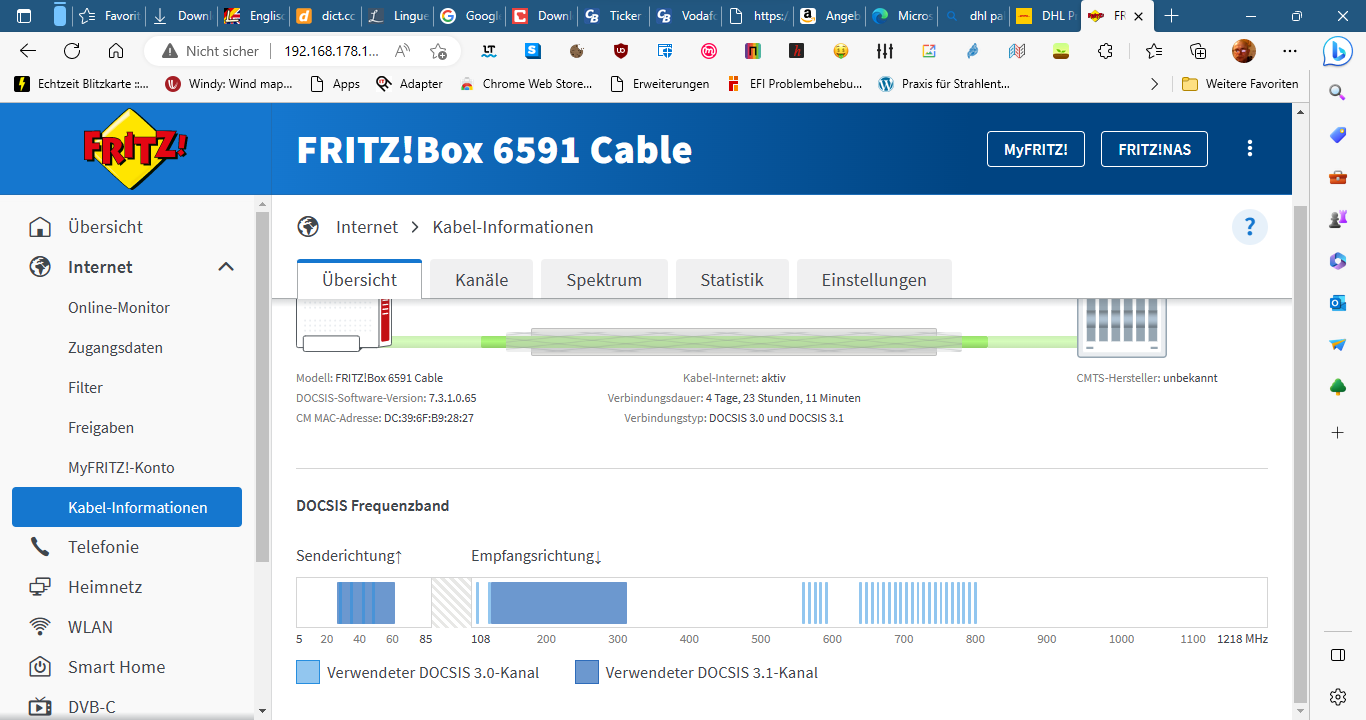The width and height of the screenshot is (1366, 720).
Task: Switch to the Google browser tab
Action: pos(468,16)
